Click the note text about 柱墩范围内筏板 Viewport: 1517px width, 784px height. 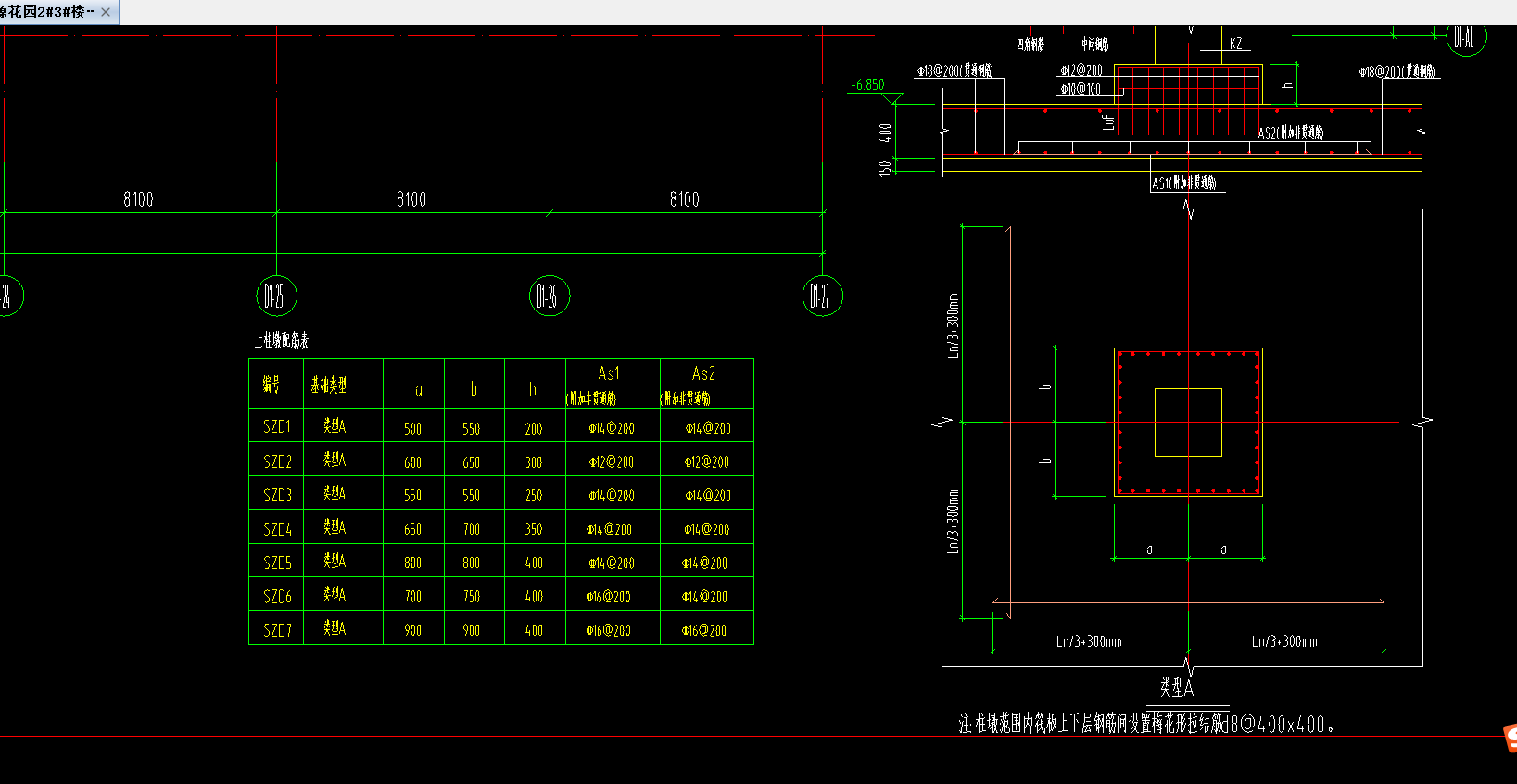pos(1147,723)
